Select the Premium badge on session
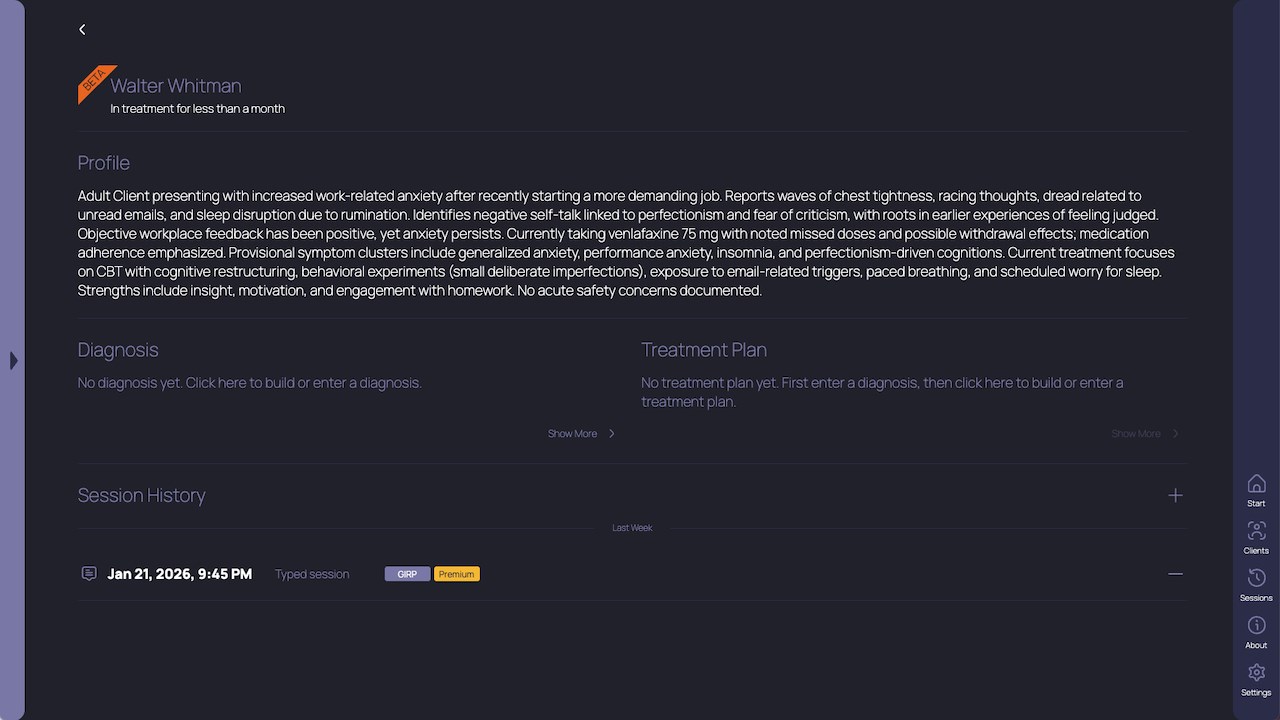Screen dimensions: 1280x720 [457, 574]
